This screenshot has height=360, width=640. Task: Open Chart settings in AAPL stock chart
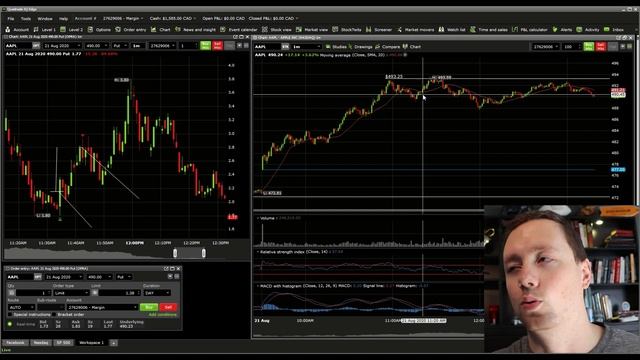pos(411,47)
